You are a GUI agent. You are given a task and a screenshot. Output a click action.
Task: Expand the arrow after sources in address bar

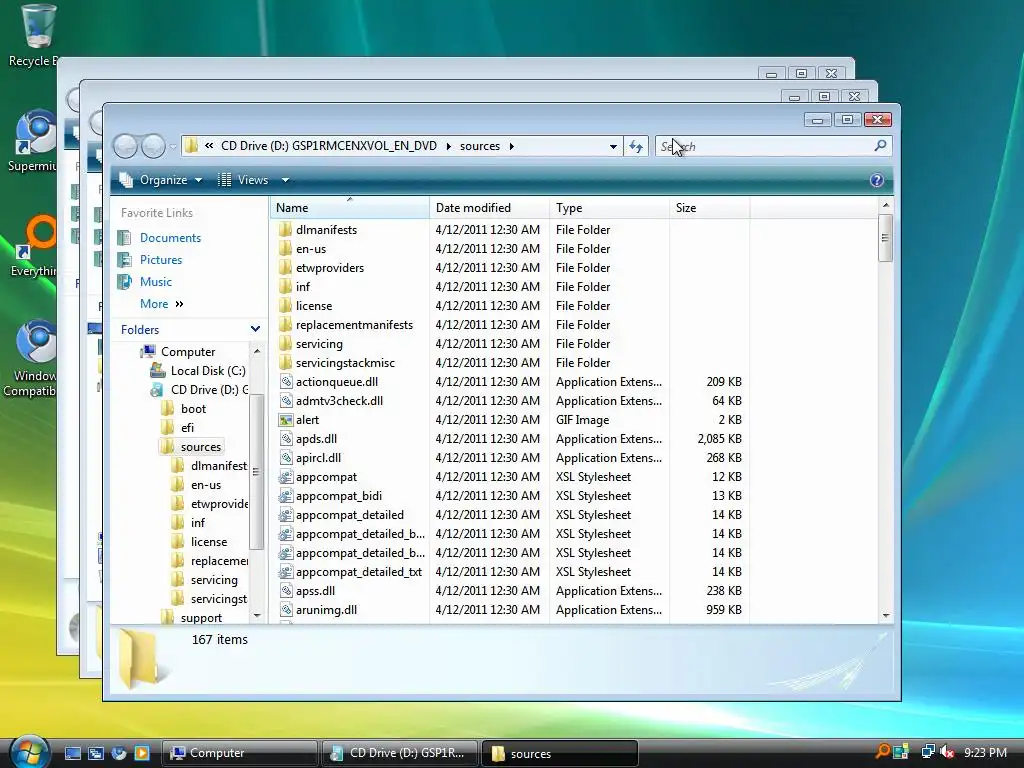click(511, 146)
